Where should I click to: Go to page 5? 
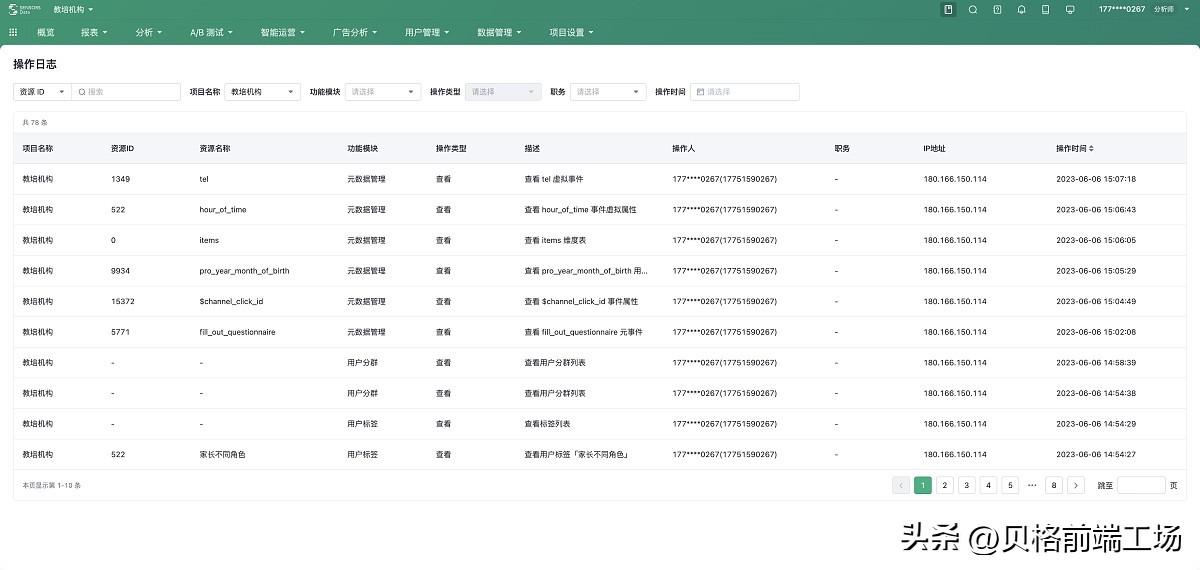[x=1010, y=485]
